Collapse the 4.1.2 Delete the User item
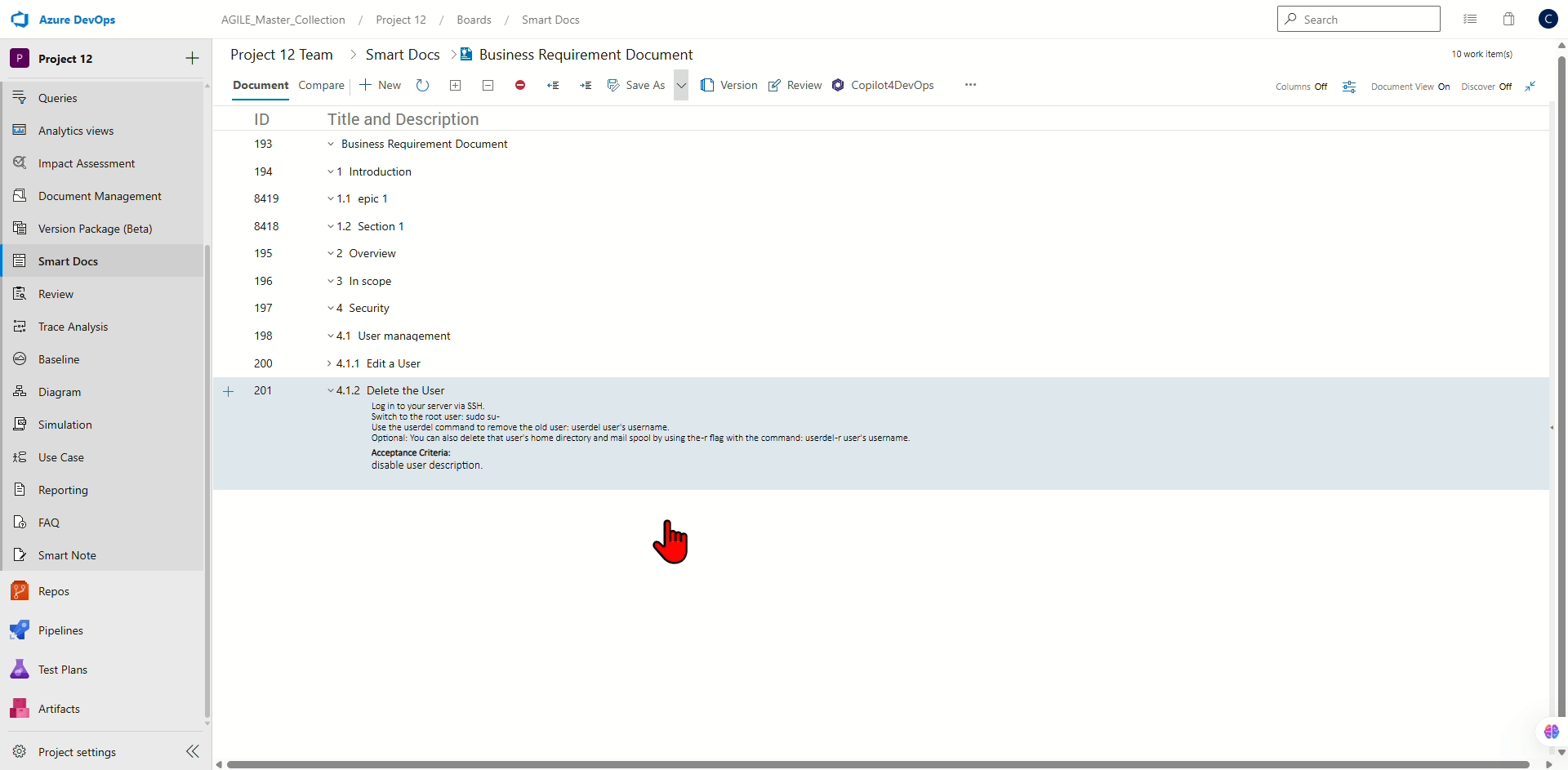 coord(330,391)
